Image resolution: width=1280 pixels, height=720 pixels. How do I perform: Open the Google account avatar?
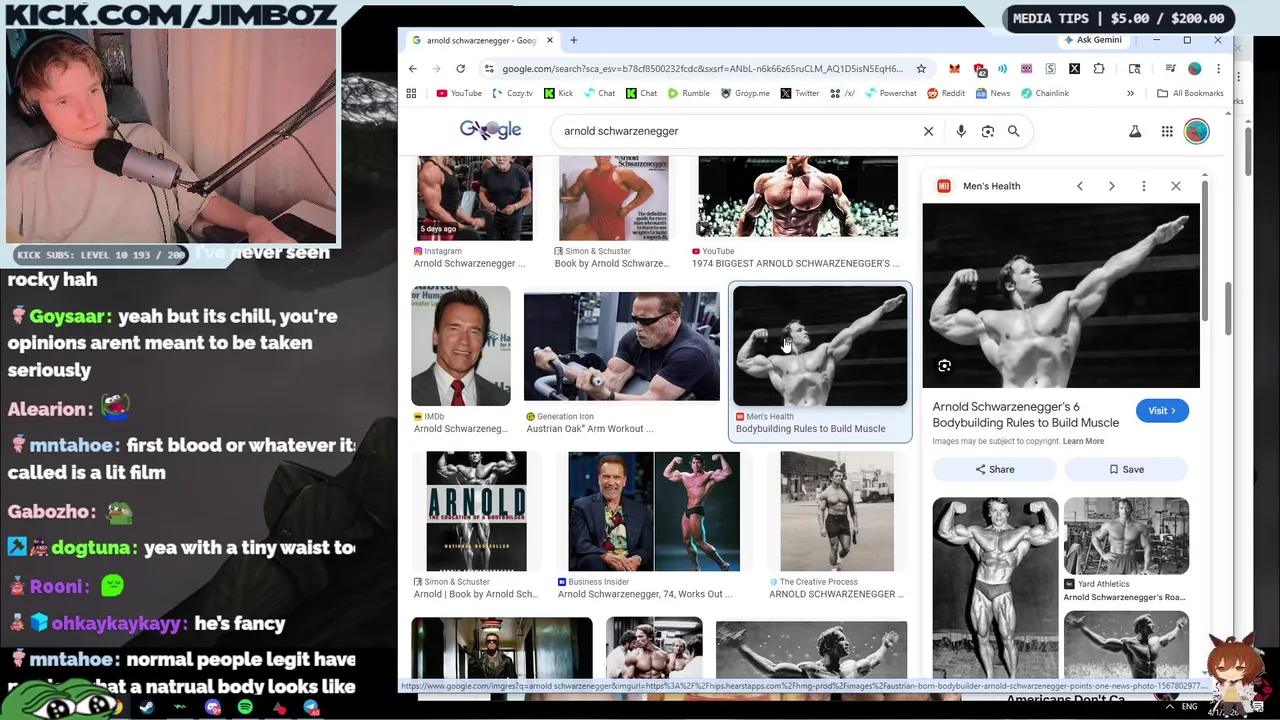click(x=1196, y=131)
